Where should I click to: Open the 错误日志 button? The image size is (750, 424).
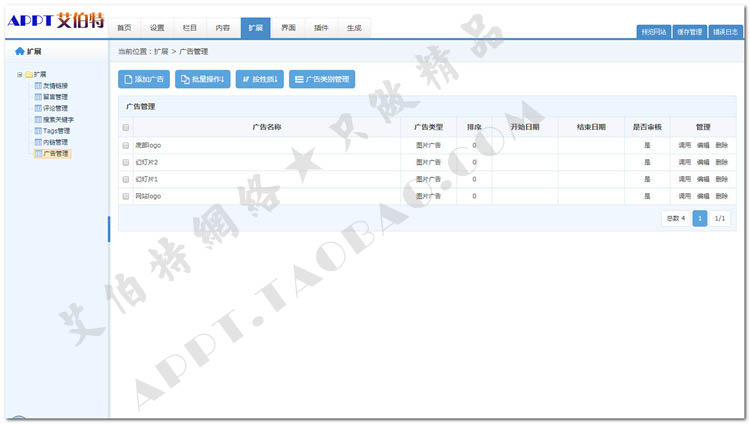tap(725, 32)
